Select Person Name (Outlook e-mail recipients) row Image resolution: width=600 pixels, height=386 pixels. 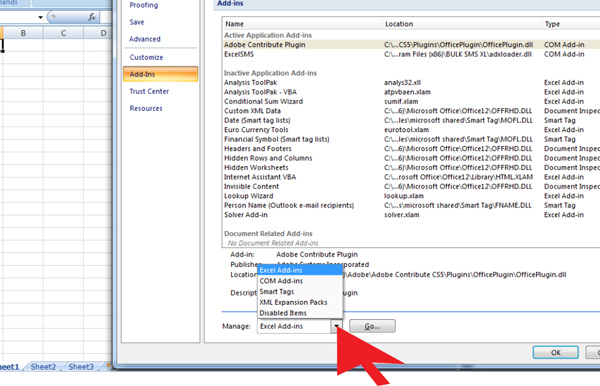pyautogui.click(x=411, y=205)
